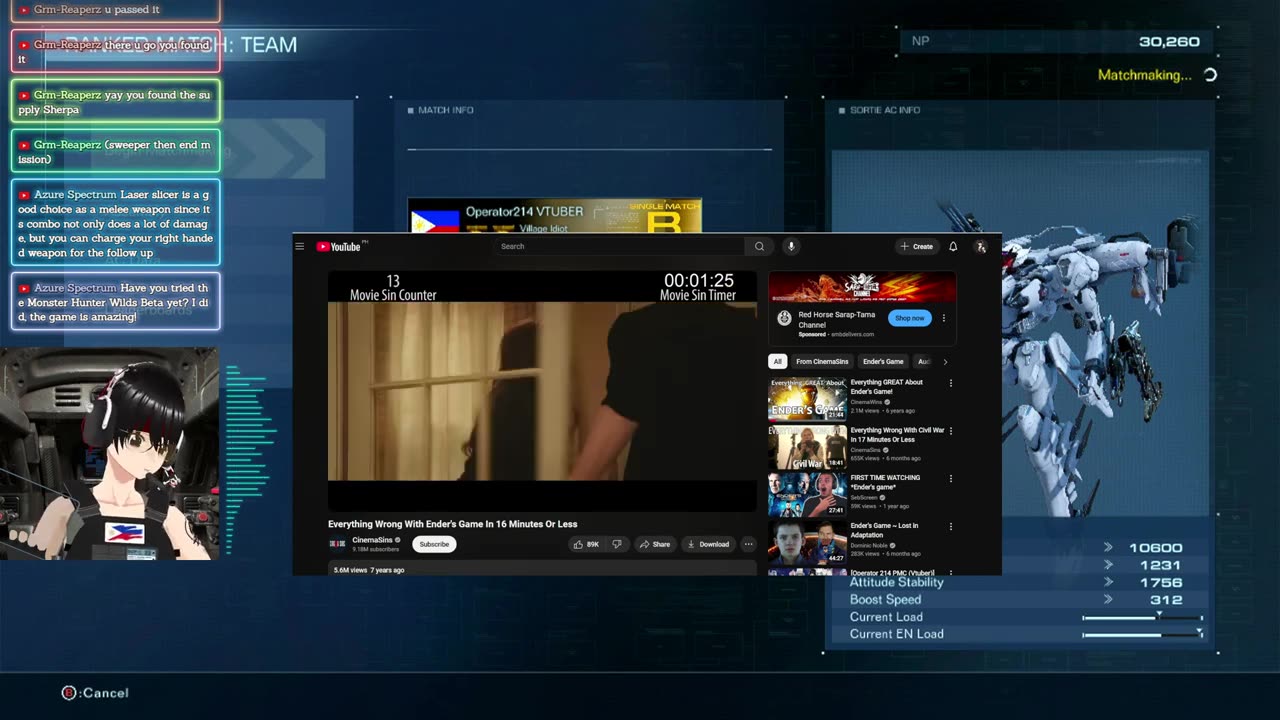Open the CinemaSins channel name link

click(371, 540)
